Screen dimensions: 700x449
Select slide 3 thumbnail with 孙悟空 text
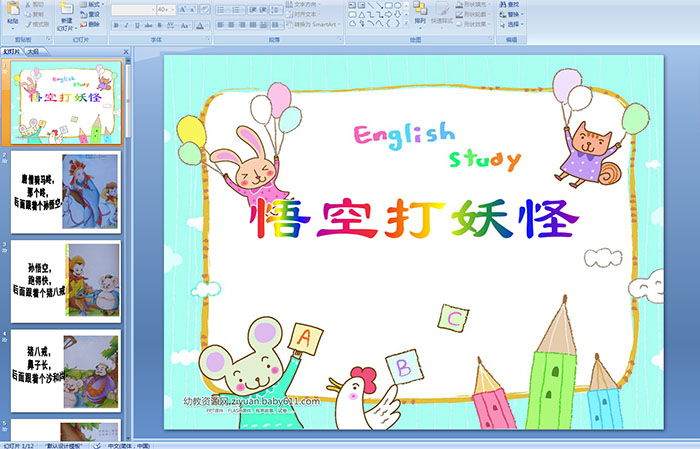[x=66, y=281]
